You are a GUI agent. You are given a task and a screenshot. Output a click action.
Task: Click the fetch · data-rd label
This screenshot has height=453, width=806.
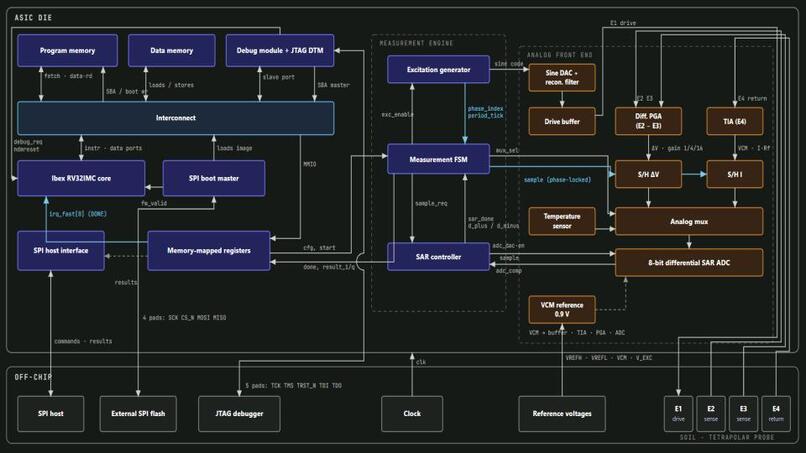[68, 76]
